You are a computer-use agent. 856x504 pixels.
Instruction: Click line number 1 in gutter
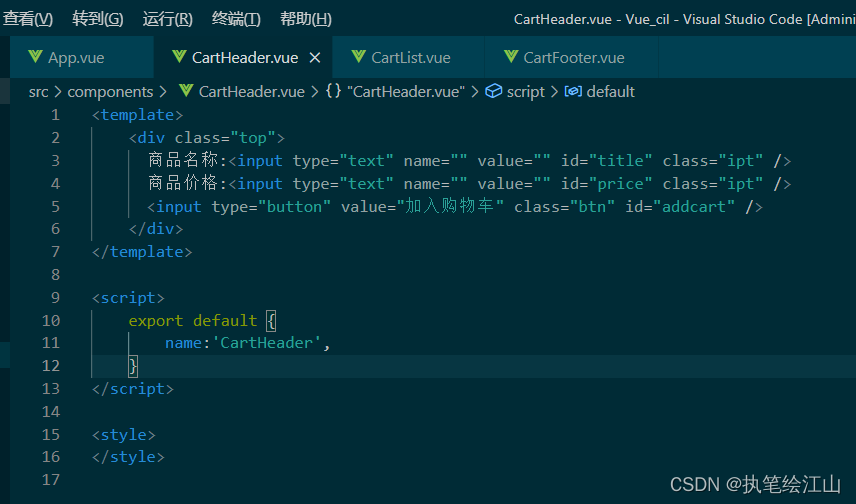pyautogui.click(x=55, y=115)
